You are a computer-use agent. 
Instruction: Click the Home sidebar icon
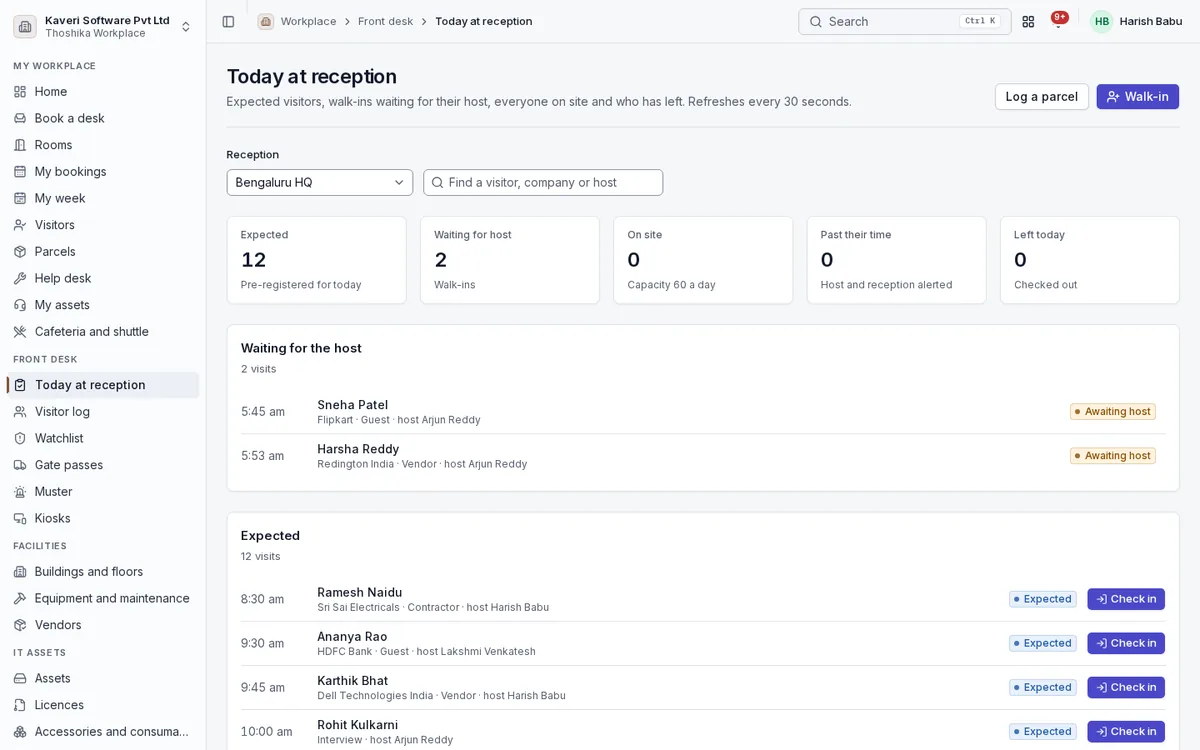pos(20,91)
